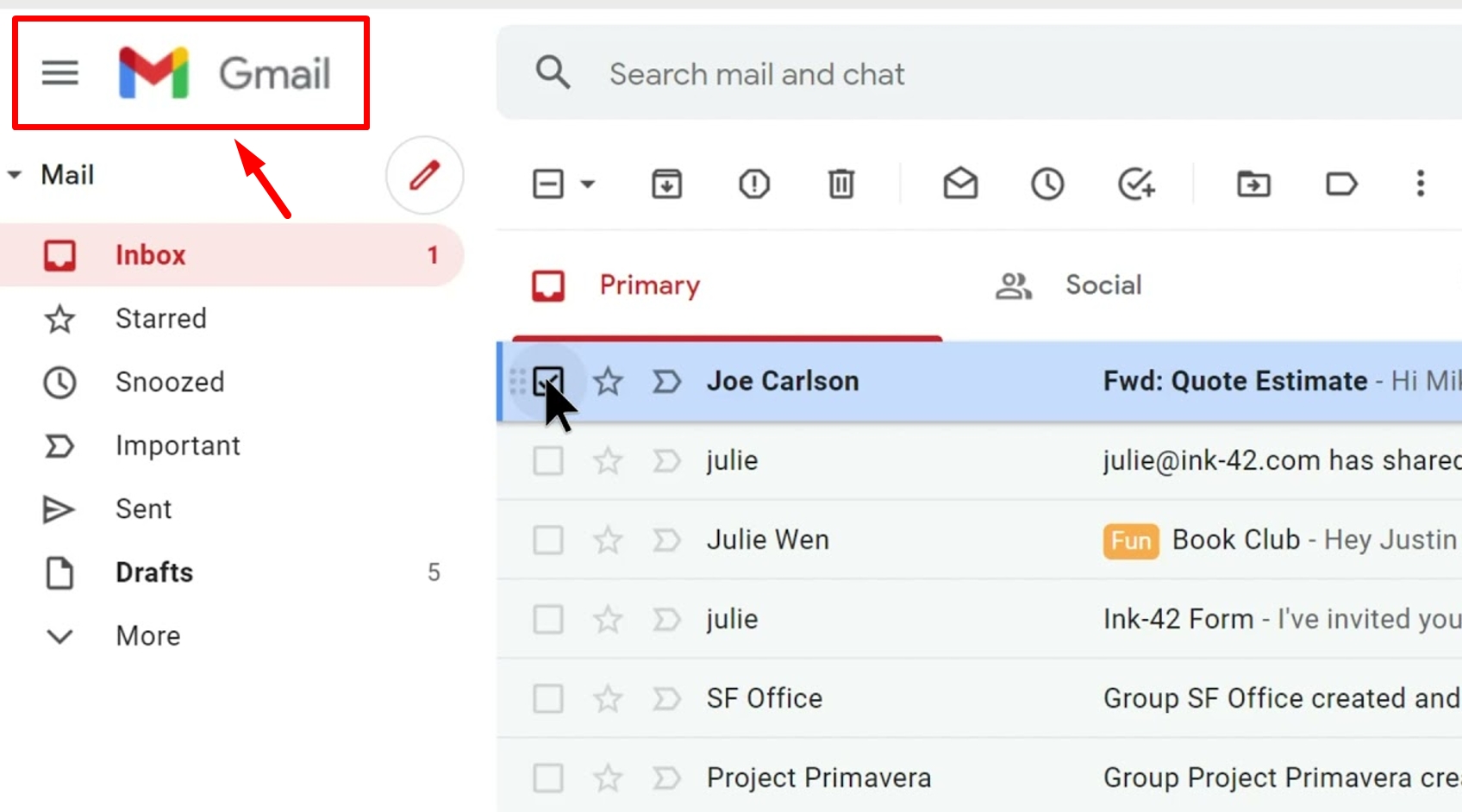Select the Julie Wen email checkbox
This screenshot has width=1462, height=812.
click(x=548, y=540)
